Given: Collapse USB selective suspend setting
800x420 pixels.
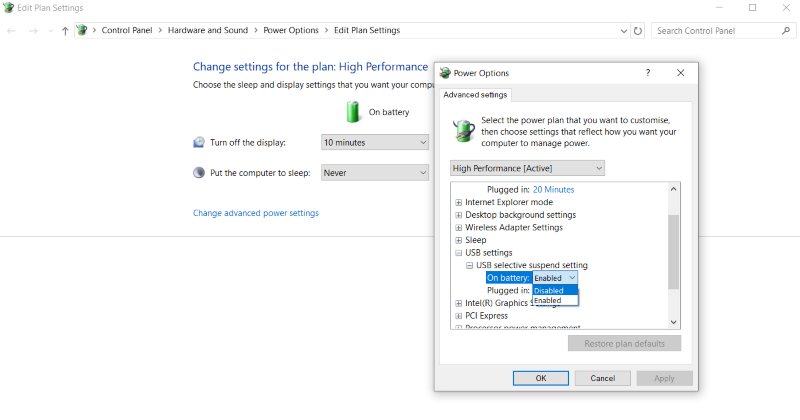Looking at the screenshot, I should point(469,265).
